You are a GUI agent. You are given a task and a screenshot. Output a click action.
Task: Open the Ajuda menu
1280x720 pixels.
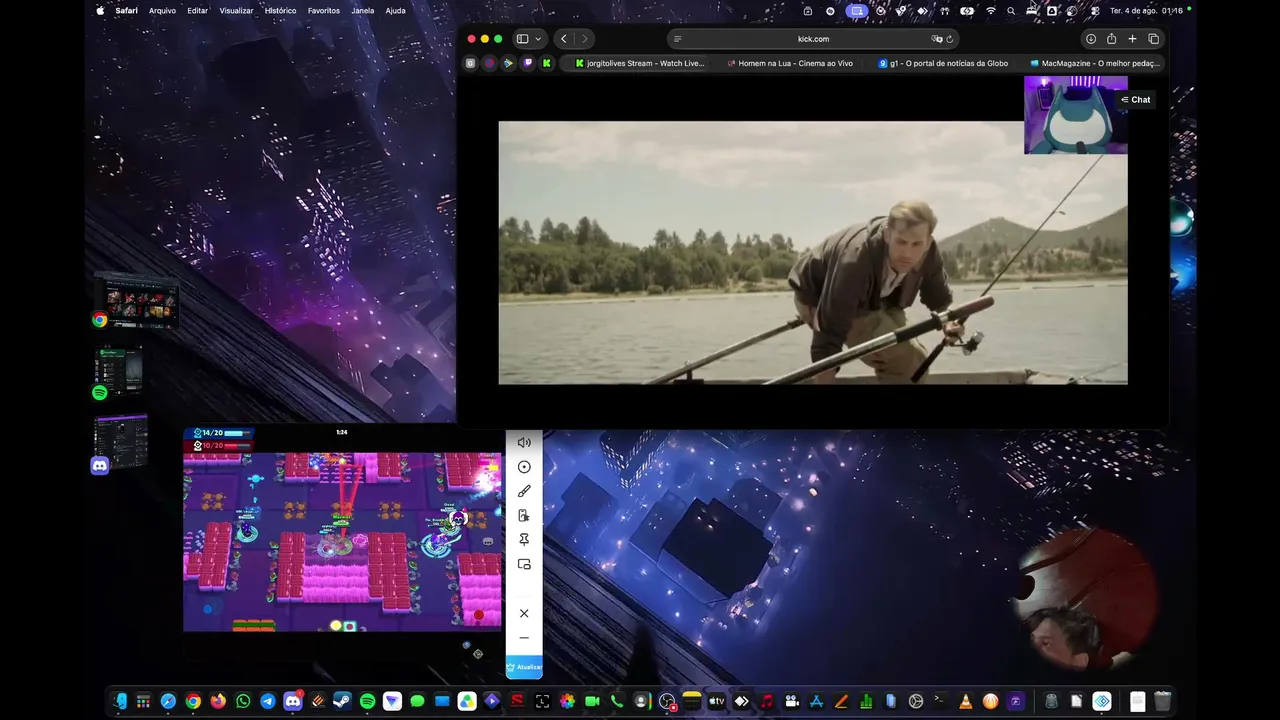[395, 10]
